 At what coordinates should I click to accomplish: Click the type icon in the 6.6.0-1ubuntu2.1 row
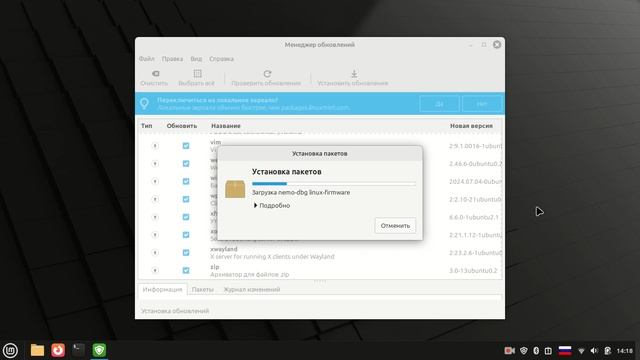coord(155,217)
